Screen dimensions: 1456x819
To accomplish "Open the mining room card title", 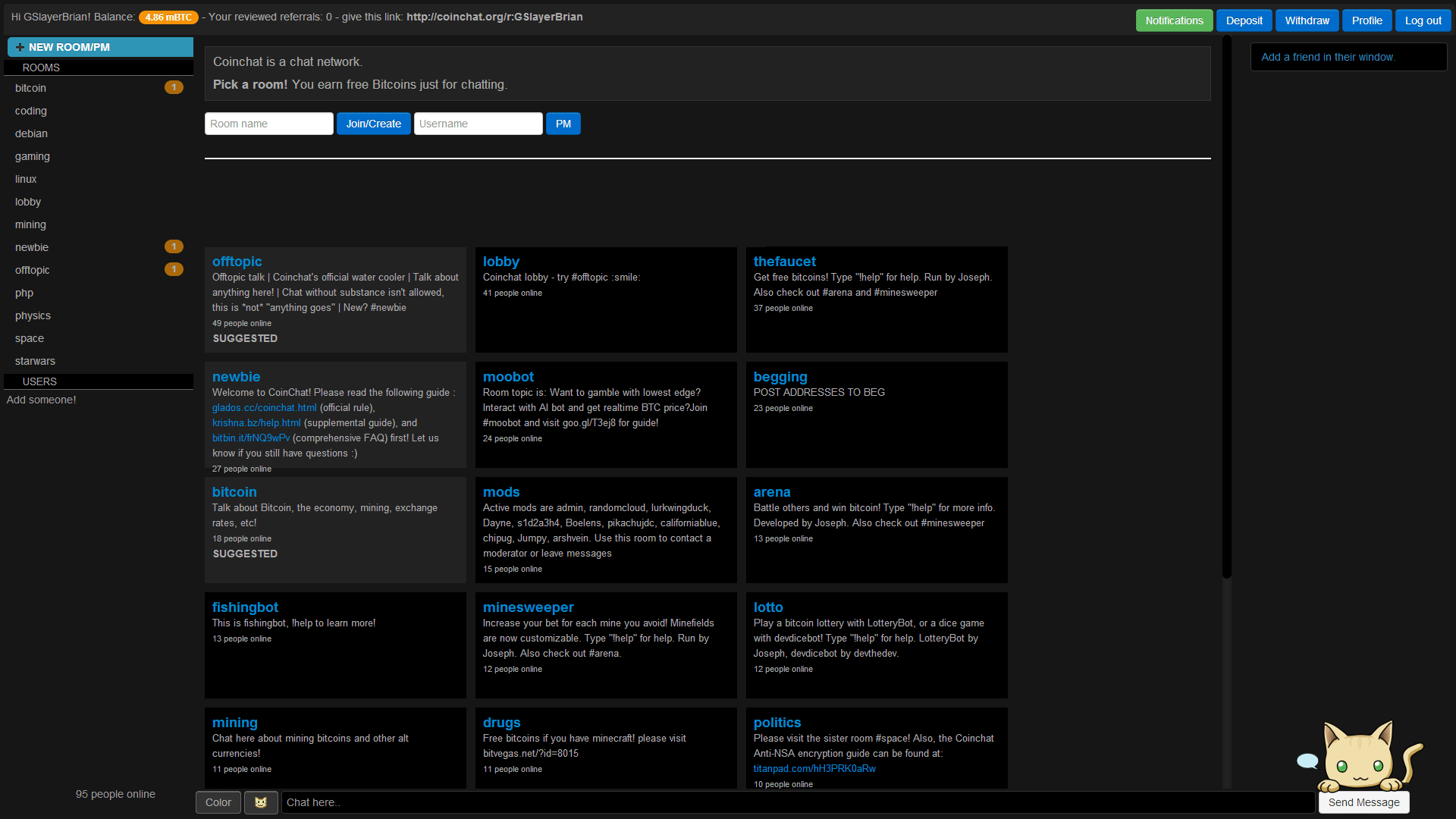I will (x=235, y=723).
